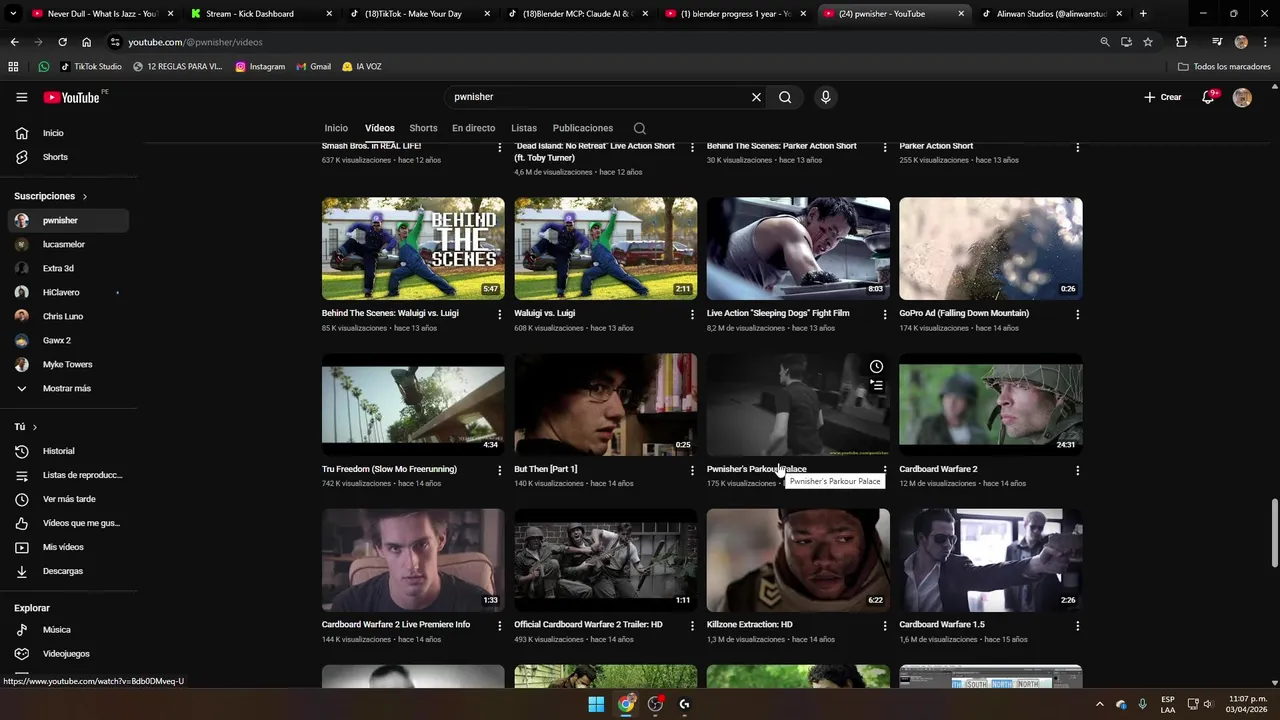Open Todos los marcadores folder
The image size is (1280, 720).
[1224, 67]
